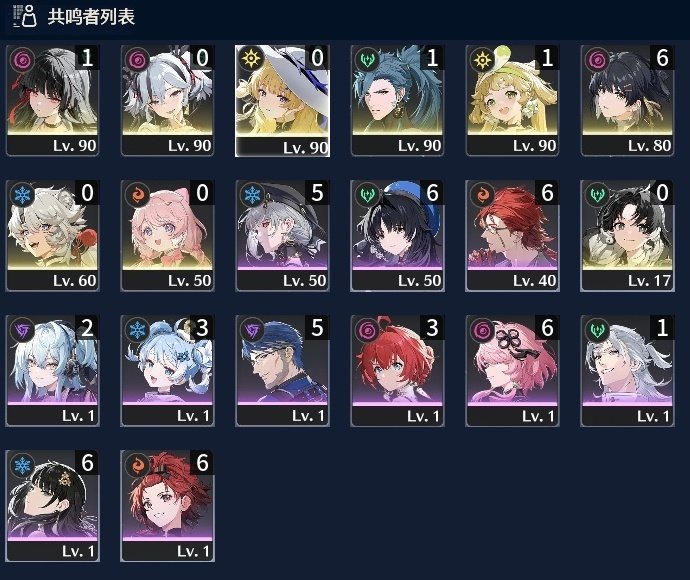The image size is (690, 580).
Task: Select the silver-haired Aero Lv. 1 male character
Action: (x=628, y=371)
